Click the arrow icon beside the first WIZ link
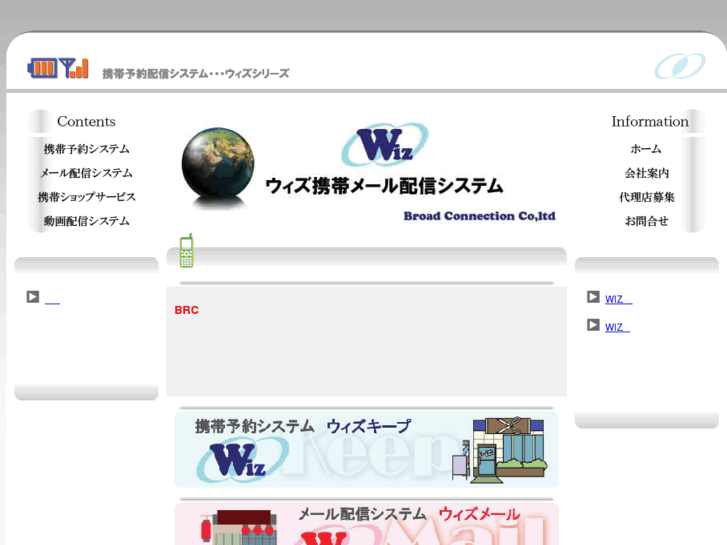This screenshot has height=545, width=727. (x=593, y=297)
